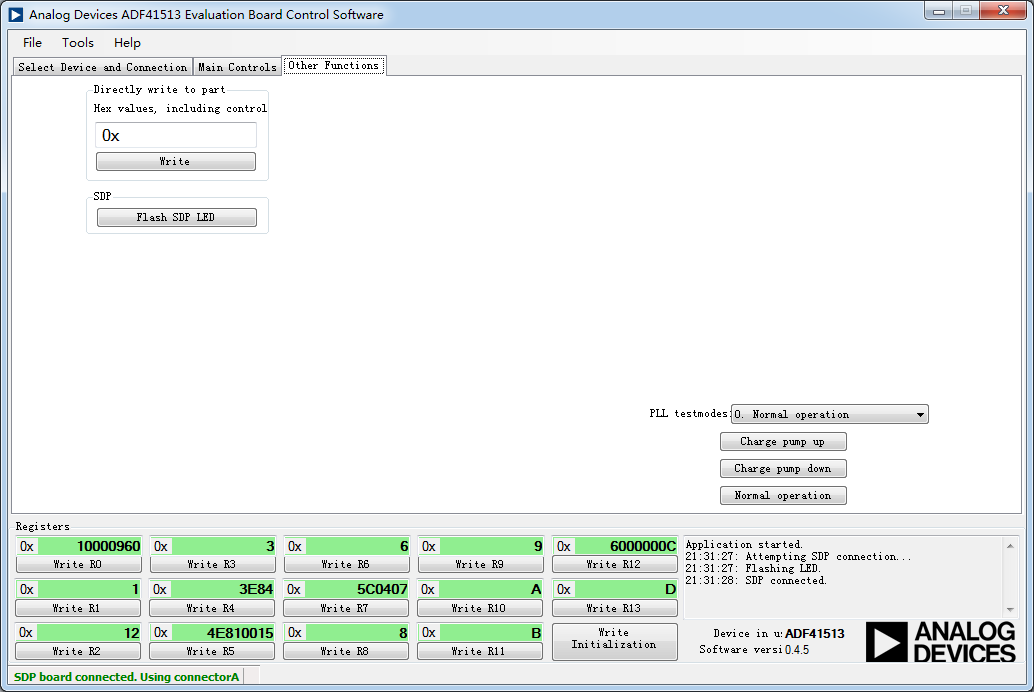Image resolution: width=1034 pixels, height=692 pixels.
Task: Click the hex value input field
Action: (x=175, y=135)
